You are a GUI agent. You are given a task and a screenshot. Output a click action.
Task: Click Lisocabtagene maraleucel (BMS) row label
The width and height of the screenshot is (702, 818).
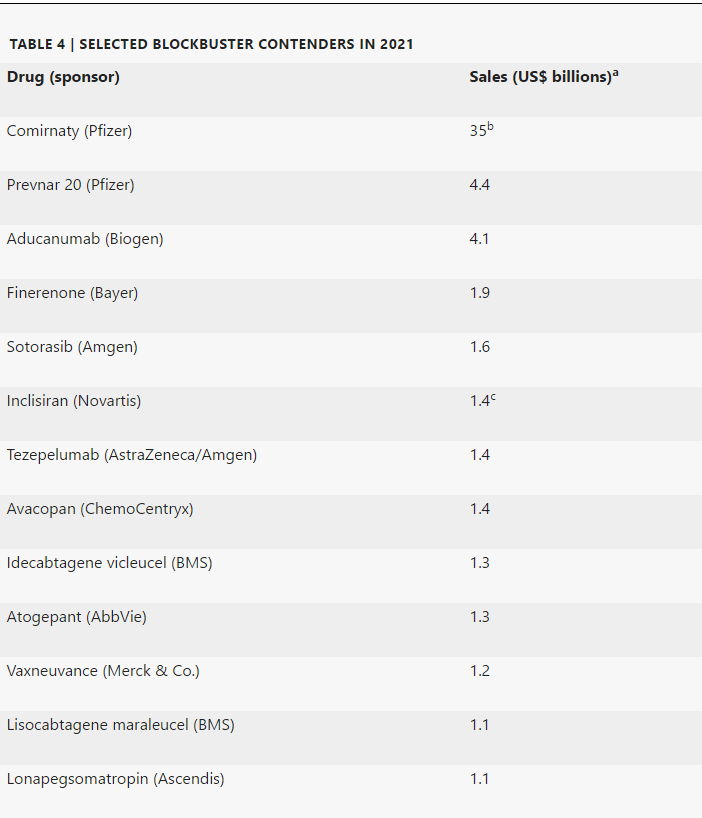[121, 725]
